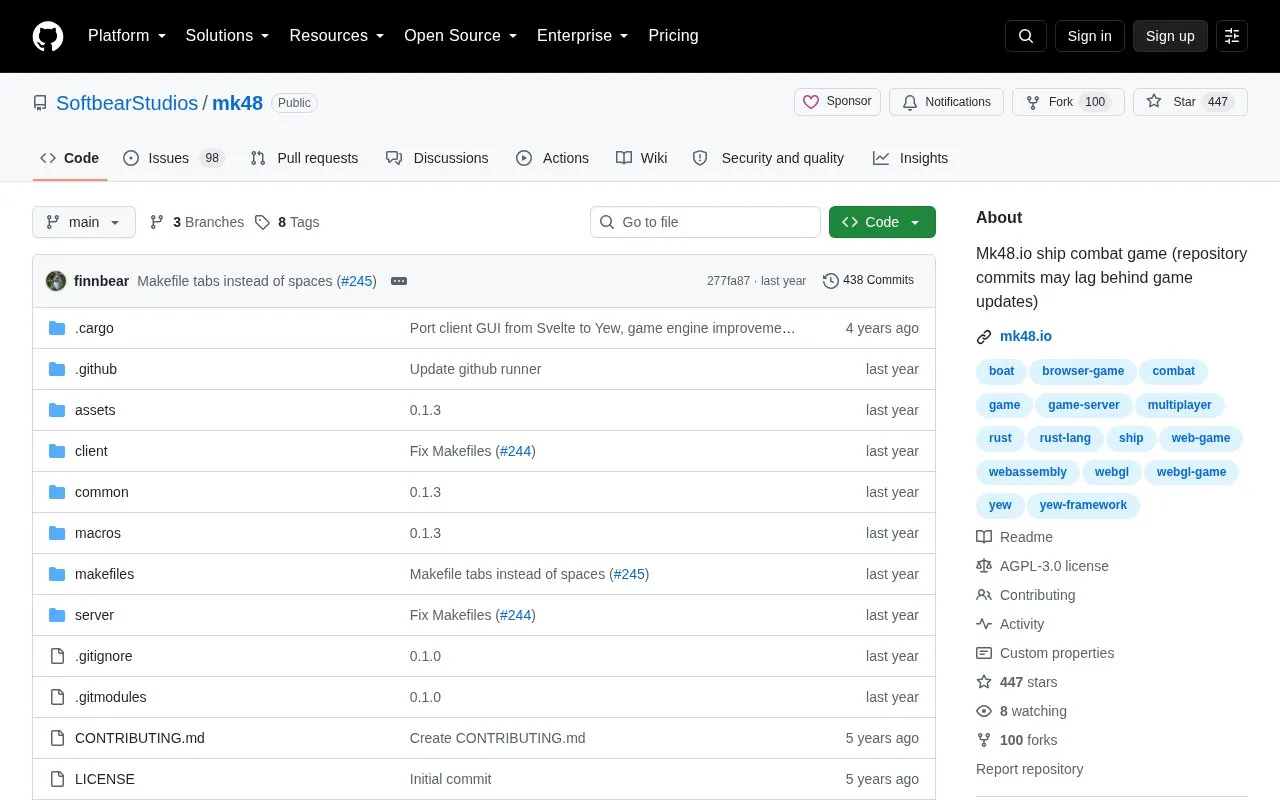Switch to the Pull requests tab

[304, 158]
